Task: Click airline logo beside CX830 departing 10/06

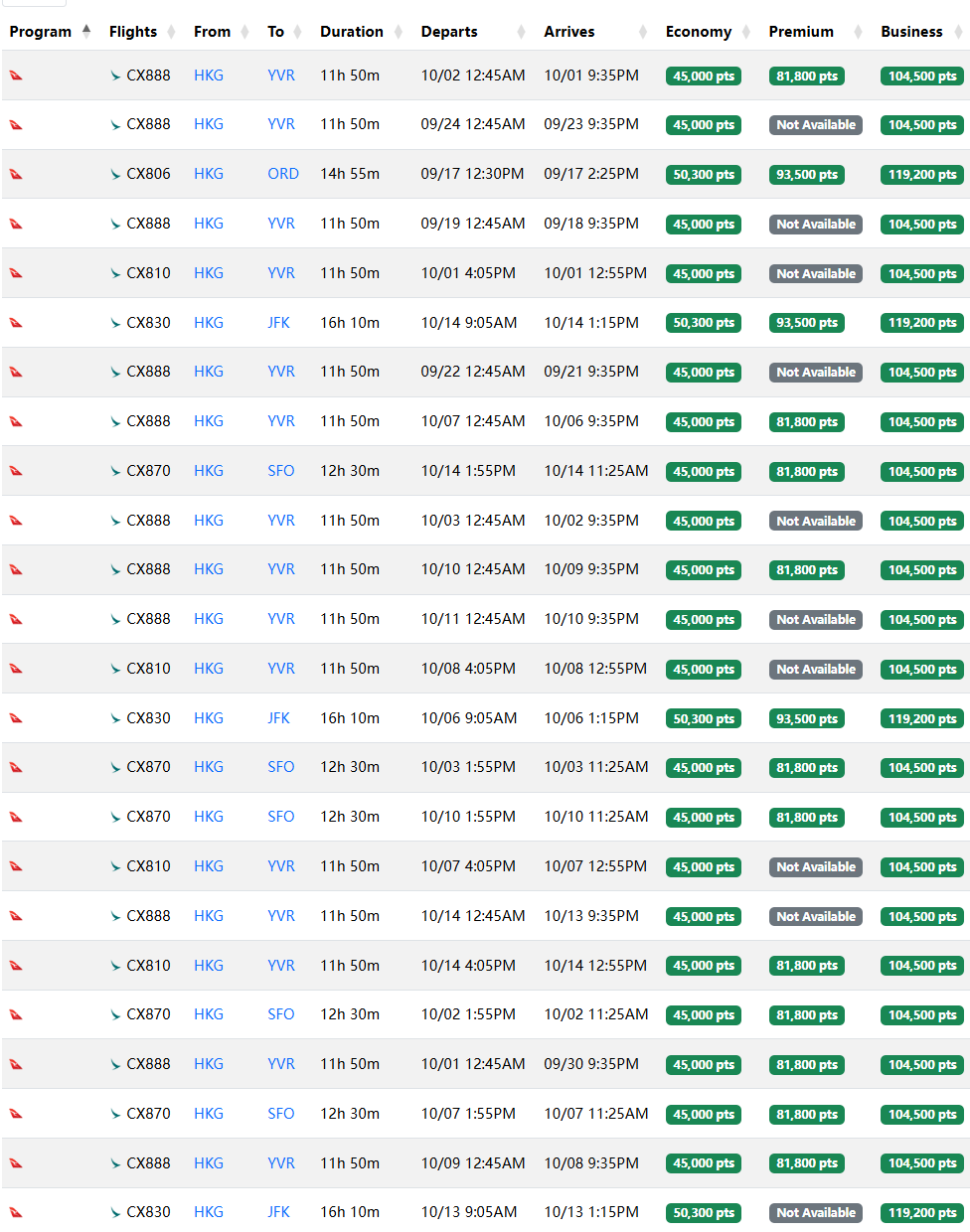Action: (115, 718)
